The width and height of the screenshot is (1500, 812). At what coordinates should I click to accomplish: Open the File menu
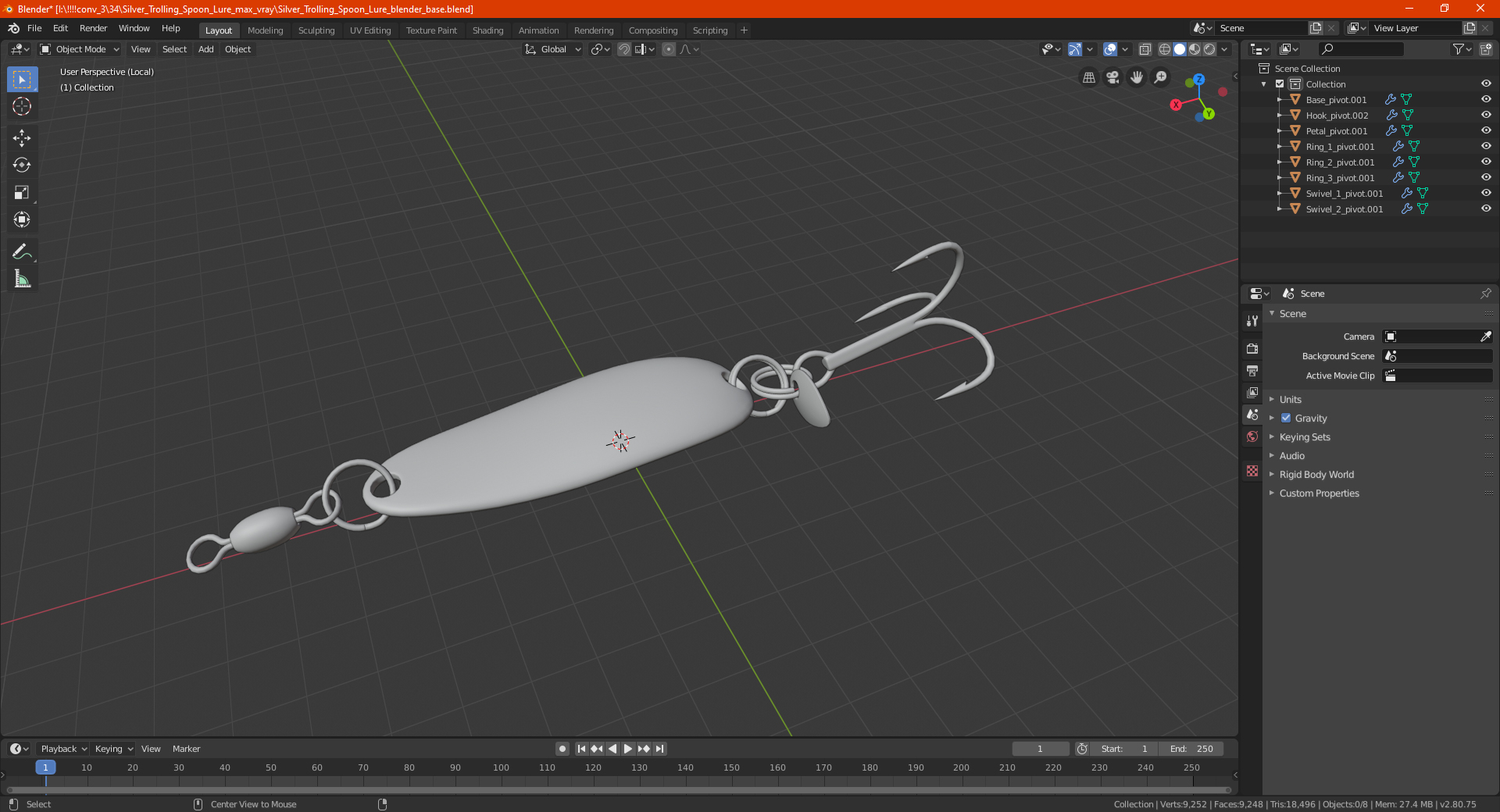click(x=34, y=28)
